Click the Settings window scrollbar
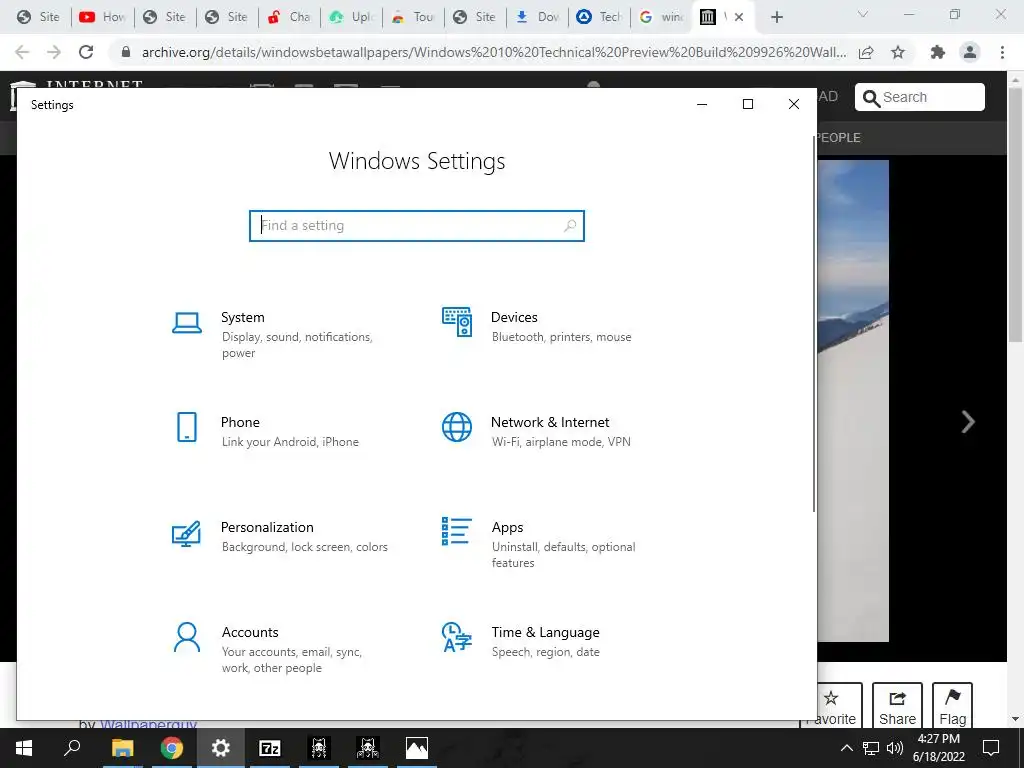 coord(814,323)
